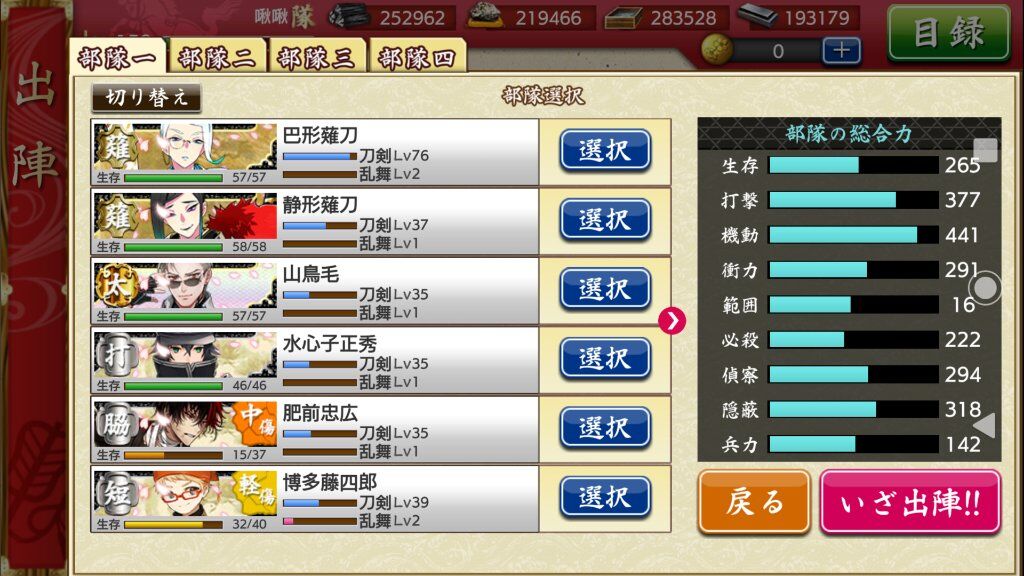Go back with 戻る button

pos(754,502)
